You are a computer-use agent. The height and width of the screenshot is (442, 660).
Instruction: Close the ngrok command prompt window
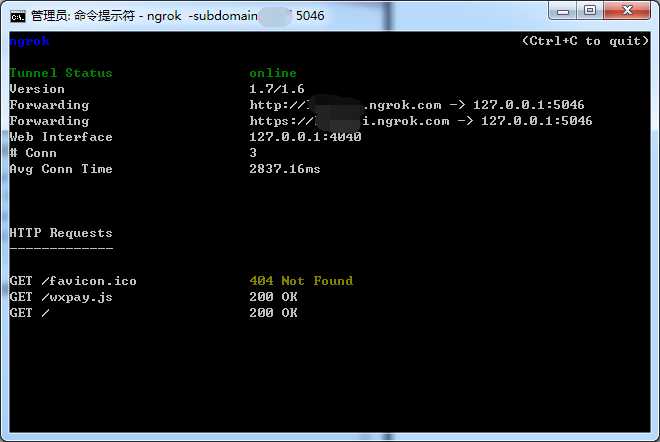[627, 11]
